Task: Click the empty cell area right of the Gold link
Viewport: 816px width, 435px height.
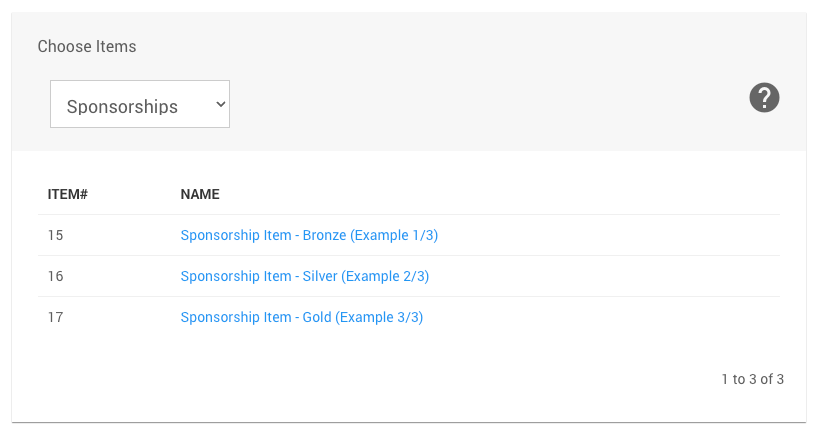Action: pyautogui.click(x=610, y=318)
